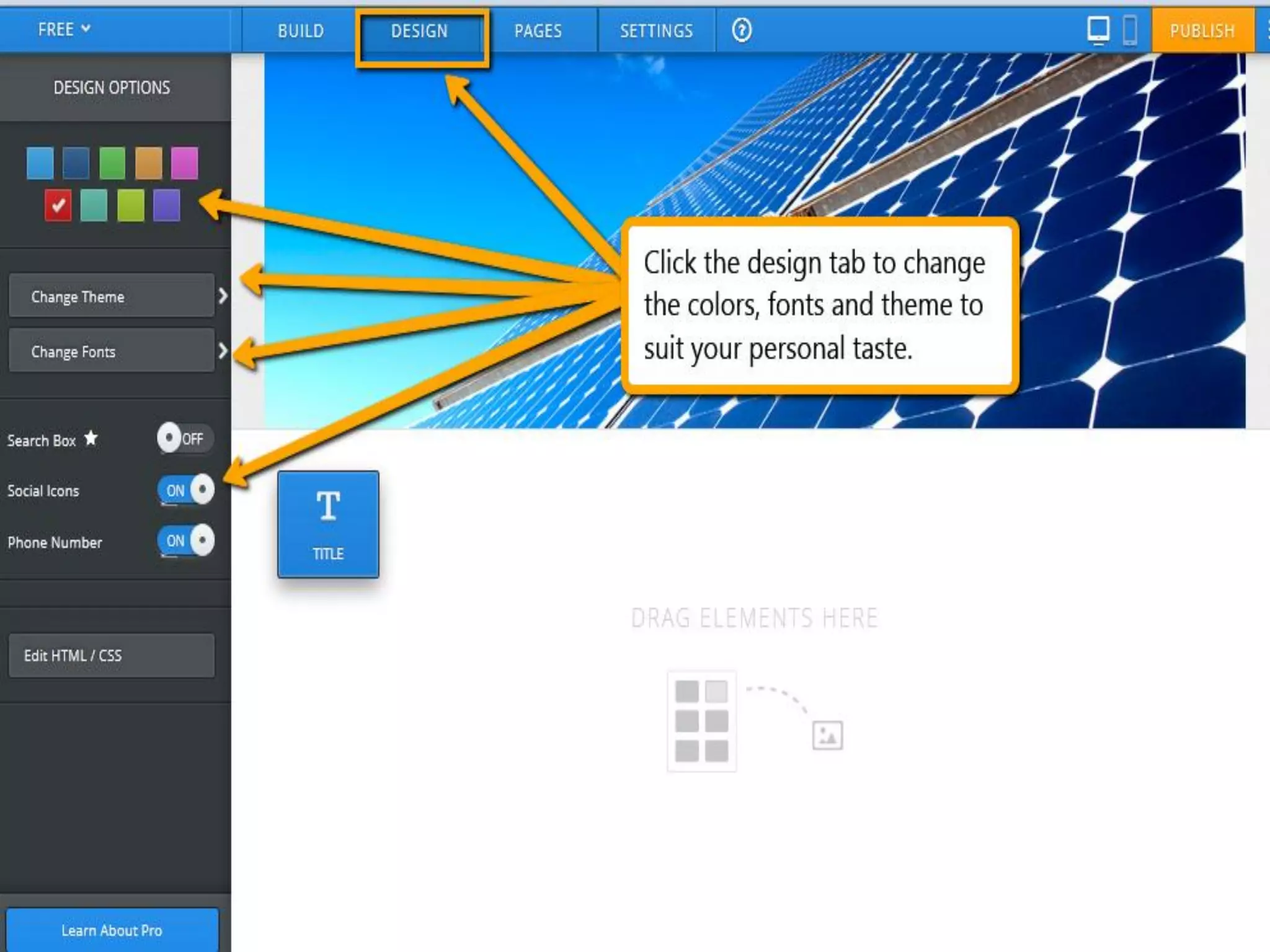This screenshot has height=952, width=1270.
Task: Click the image placeholder icon
Action: 827,735
